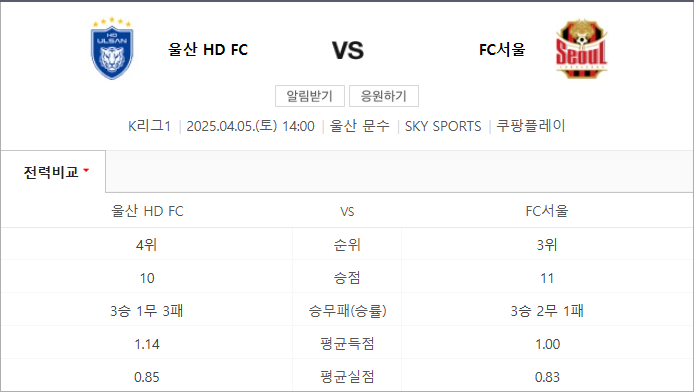694x392 pixels.
Task: Select the 울산 HD FC team name in the header
Action: point(208,50)
